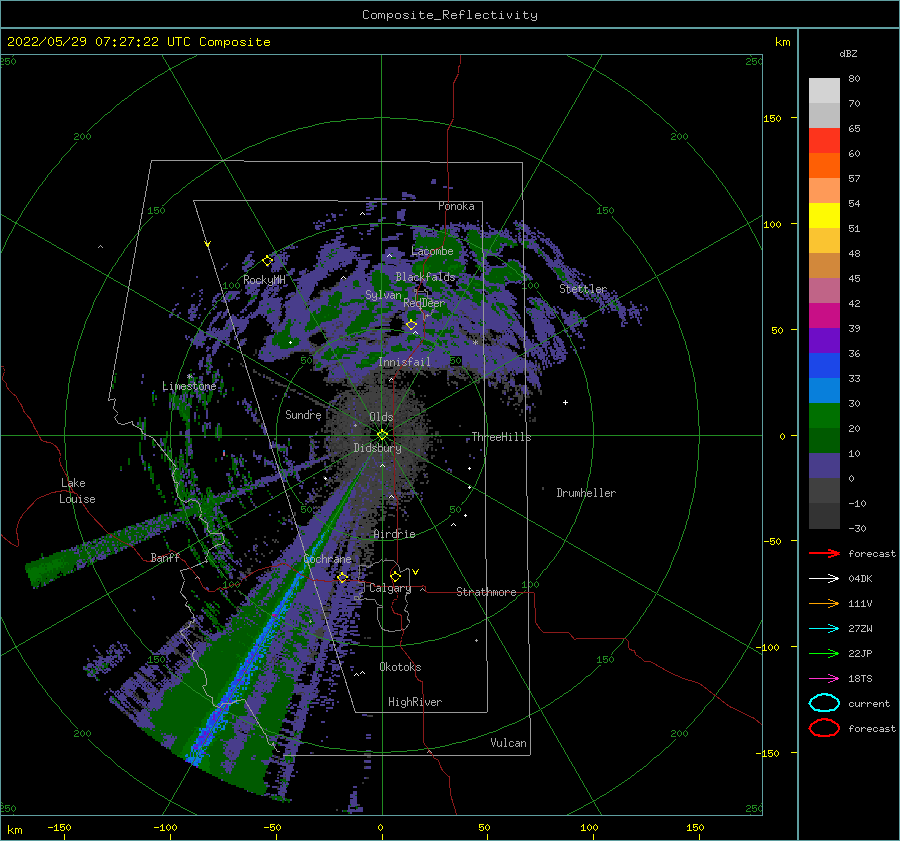Image resolution: width=900 pixels, height=841 pixels.
Task: Click the cyan current ellipse in legend
Action: pyautogui.click(x=824, y=703)
